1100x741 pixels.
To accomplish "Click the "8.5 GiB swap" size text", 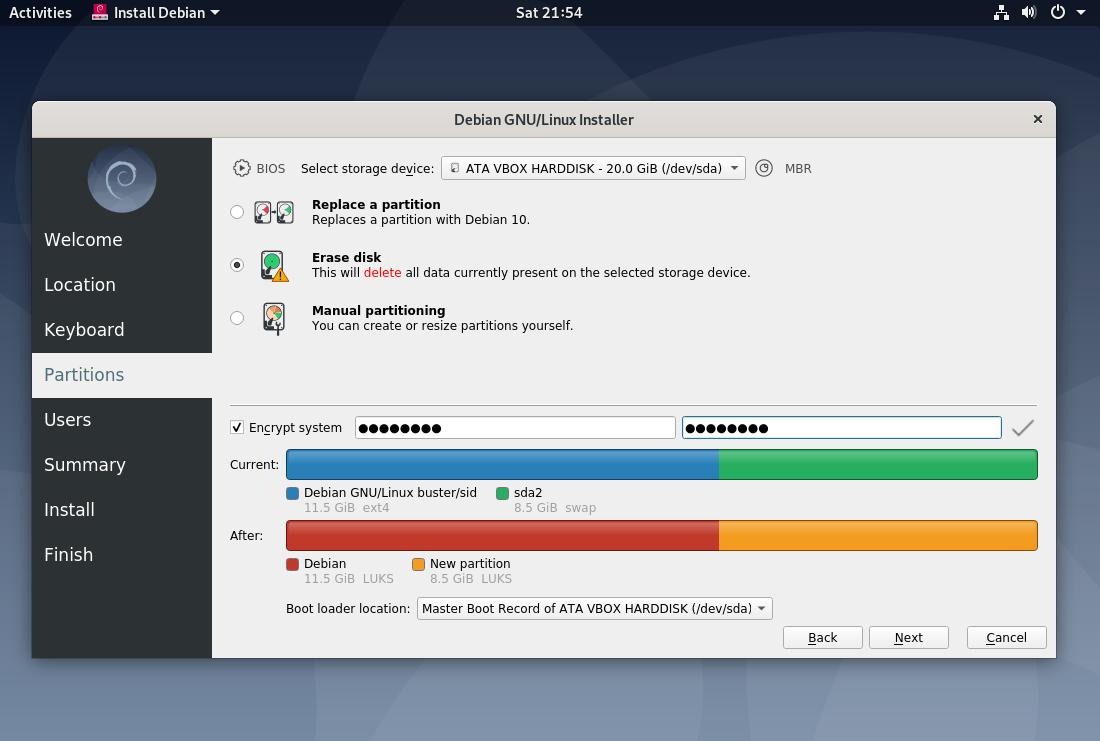I will point(555,507).
